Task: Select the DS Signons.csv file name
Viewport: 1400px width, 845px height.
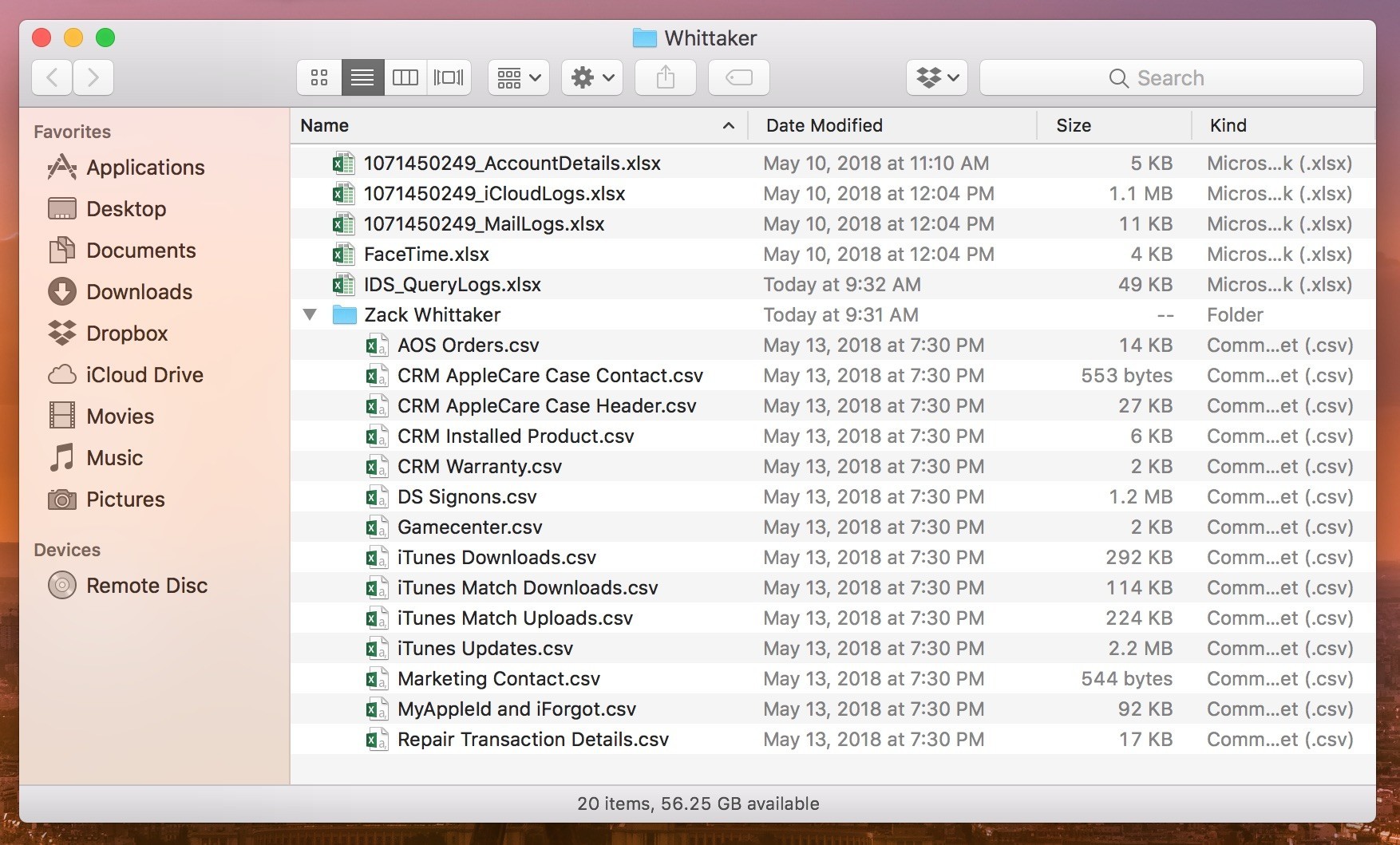Action: pos(467,497)
